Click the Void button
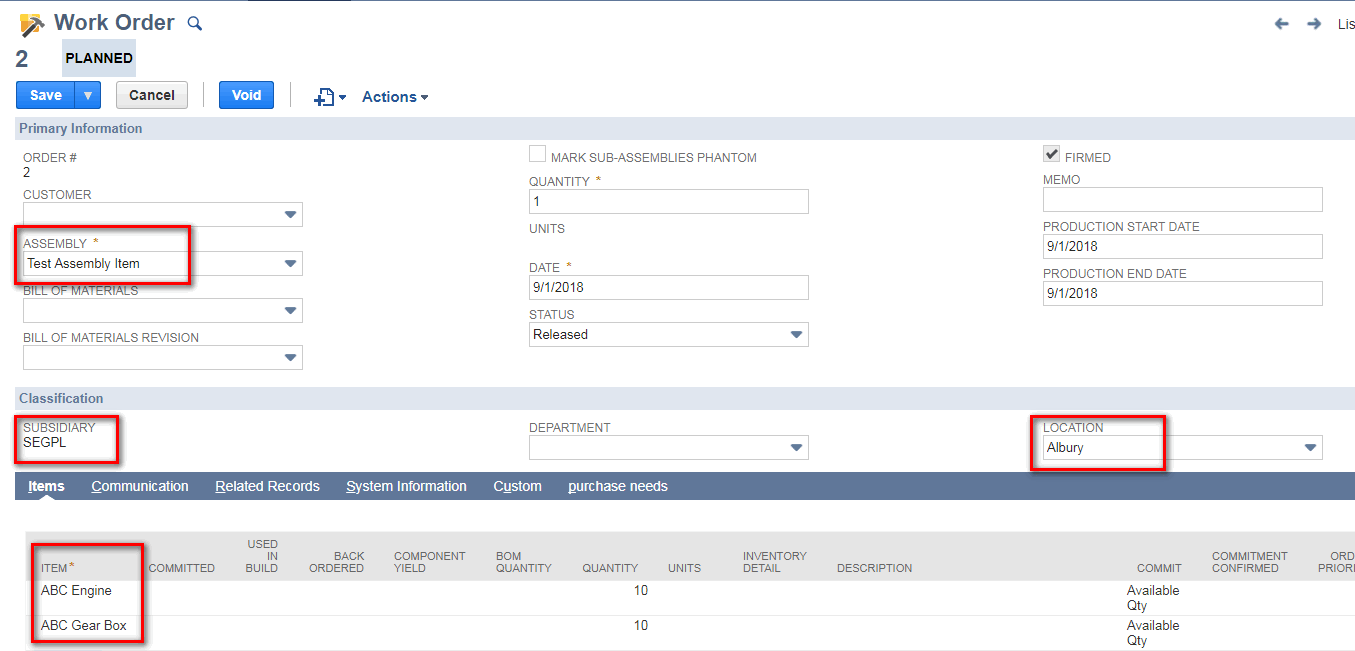Viewport: 1355px width, 651px height. tap(246, 94)
